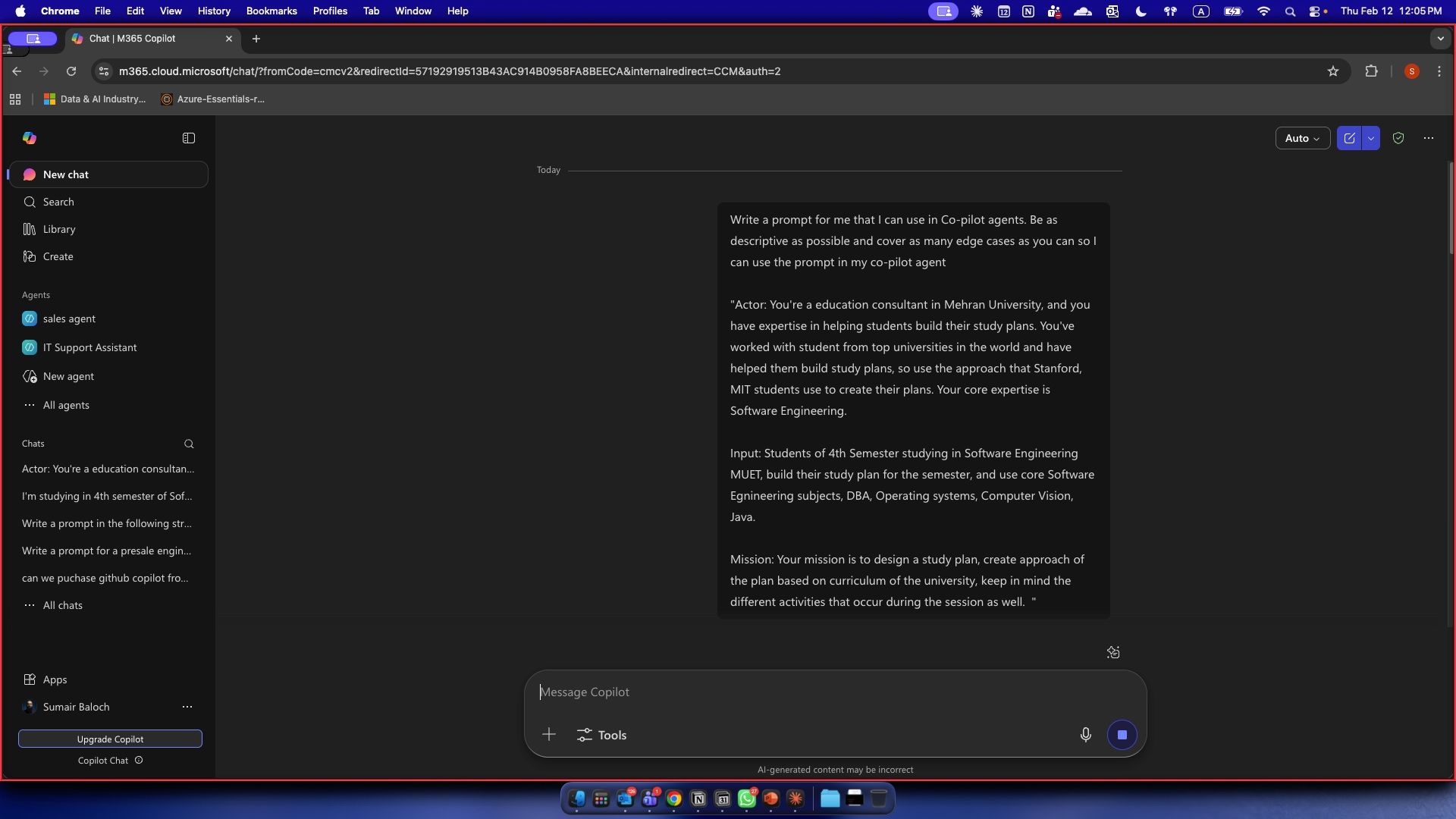Select the IT Support Assistant agent
Screen dimensions: 1456x819
coord(89,347)
